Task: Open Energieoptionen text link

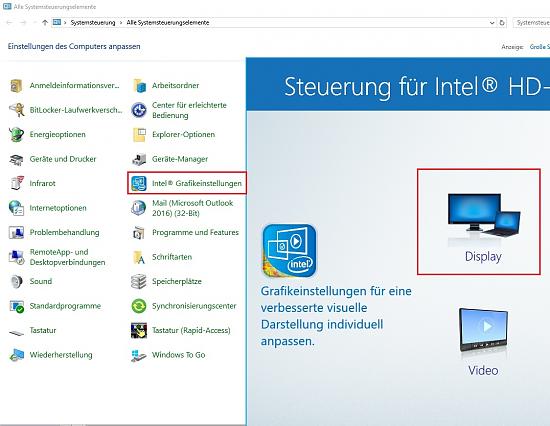Action: [x=58, y=135]
